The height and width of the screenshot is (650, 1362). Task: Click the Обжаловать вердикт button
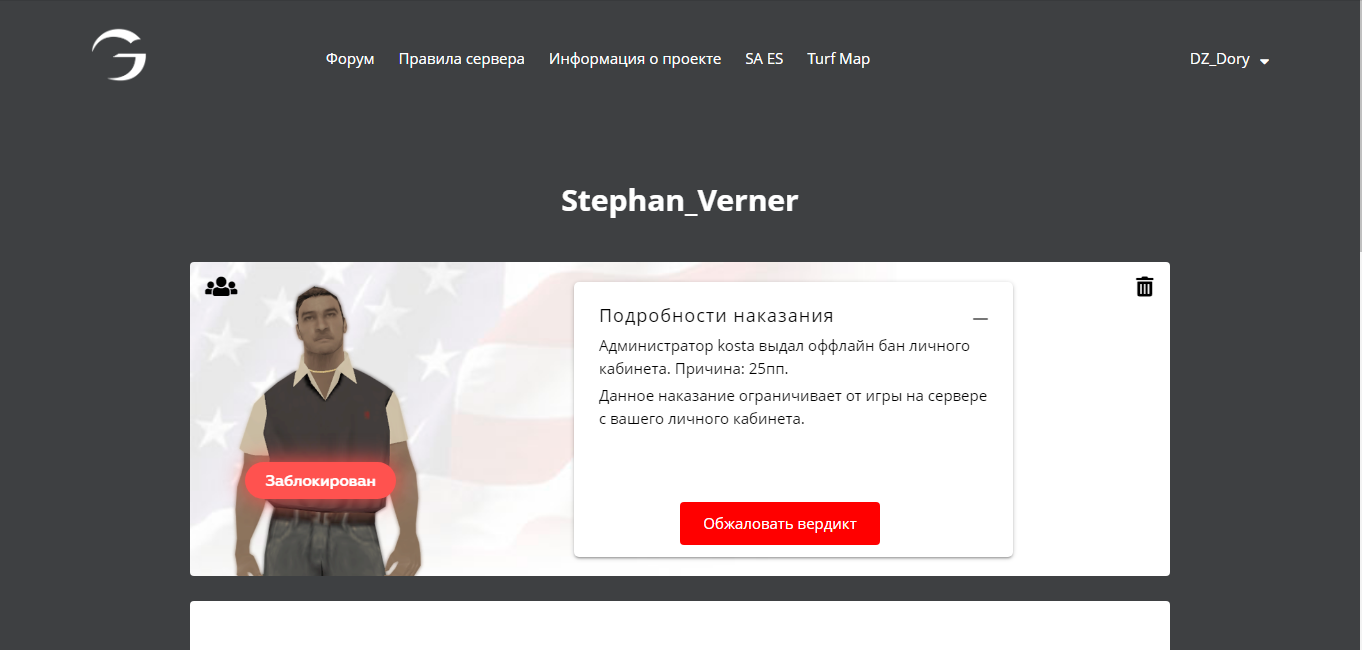coord(780,524)
